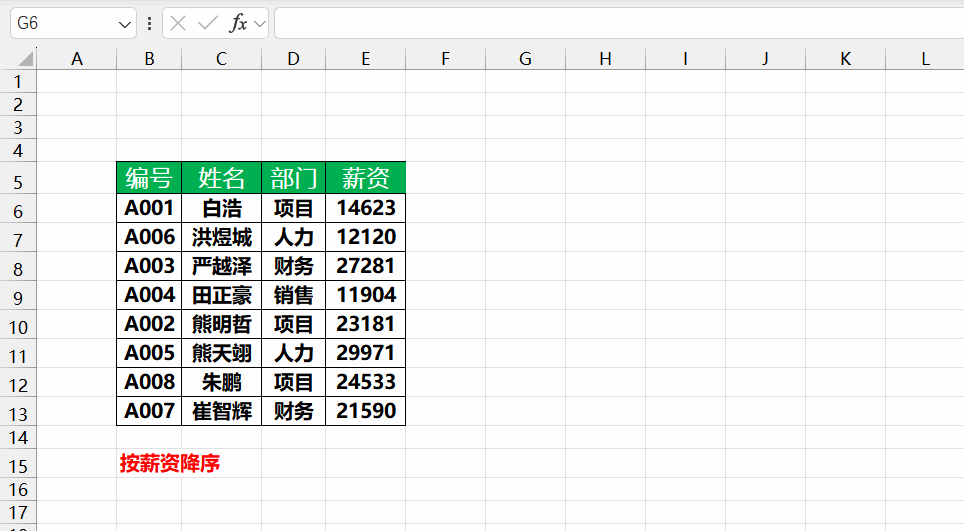The image size is (964, 531).
Task: Select salary cell 27281
Action: [366, 266]
